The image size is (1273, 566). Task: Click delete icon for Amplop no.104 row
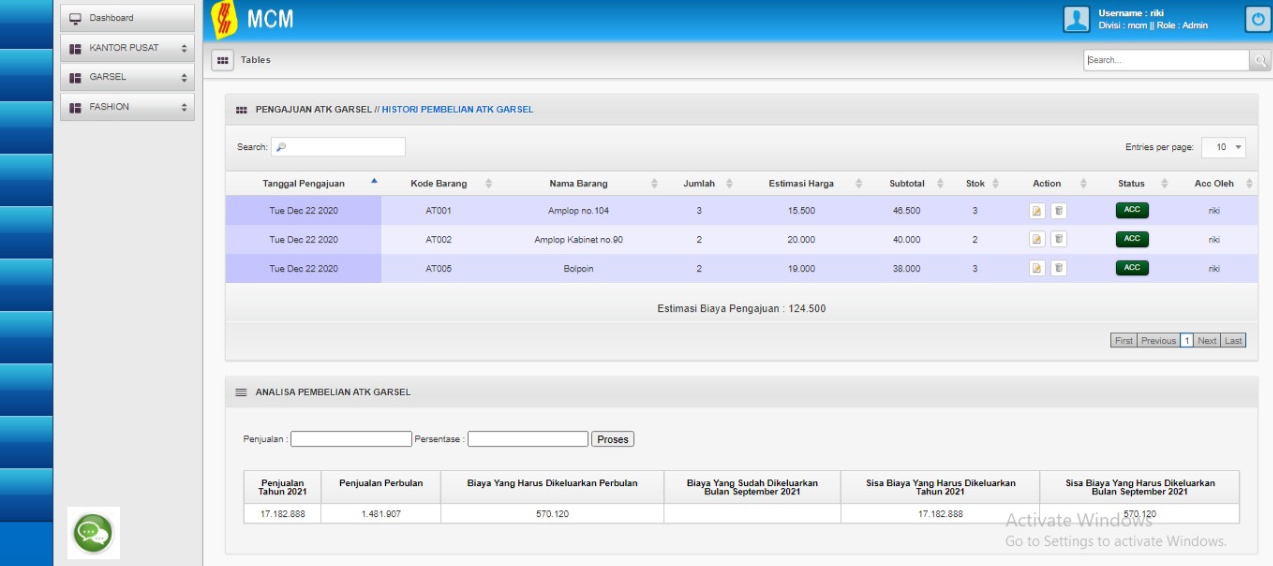1058,211
